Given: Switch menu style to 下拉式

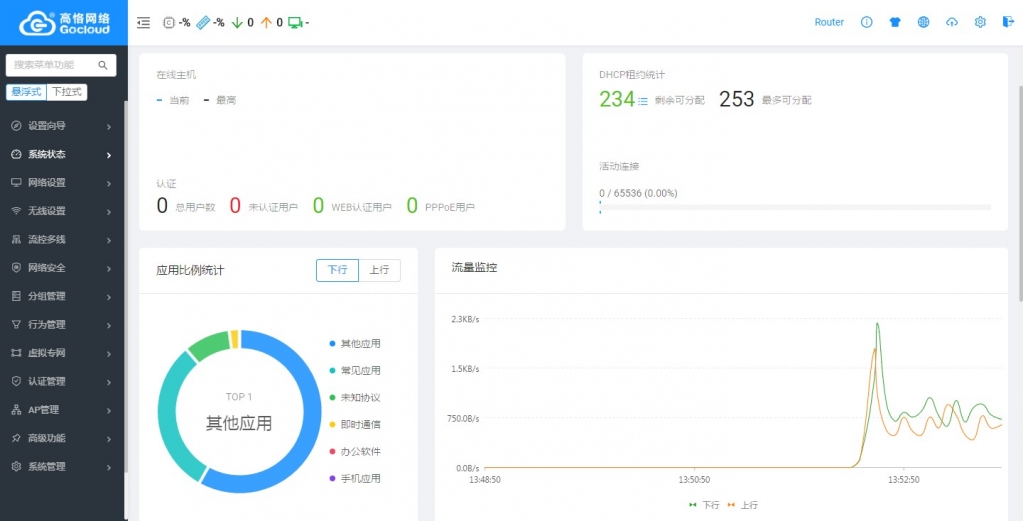Looking at the screenshot, I should [x=67, y=92].
